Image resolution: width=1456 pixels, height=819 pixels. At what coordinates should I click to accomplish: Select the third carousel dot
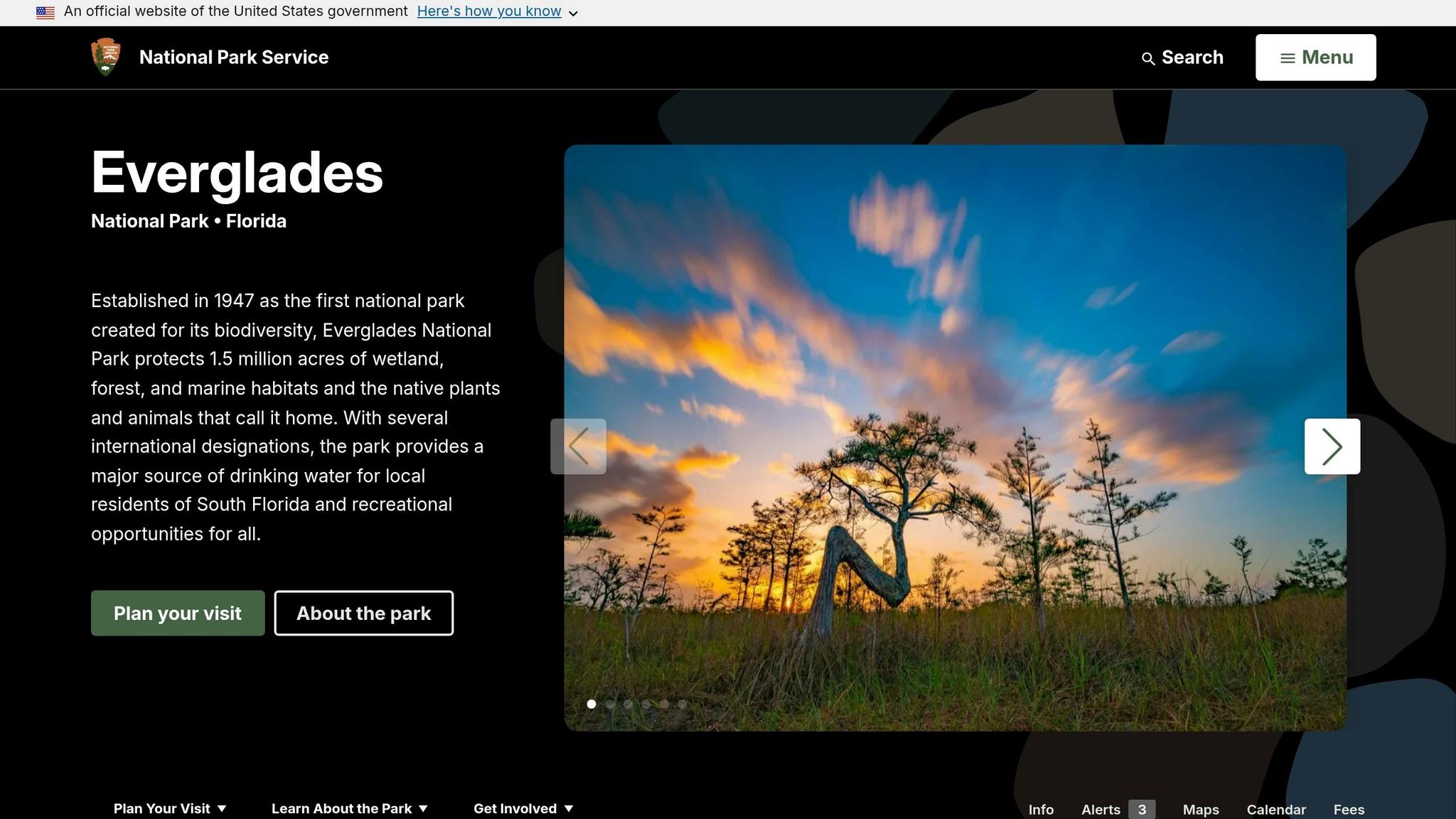pos(628,704)
